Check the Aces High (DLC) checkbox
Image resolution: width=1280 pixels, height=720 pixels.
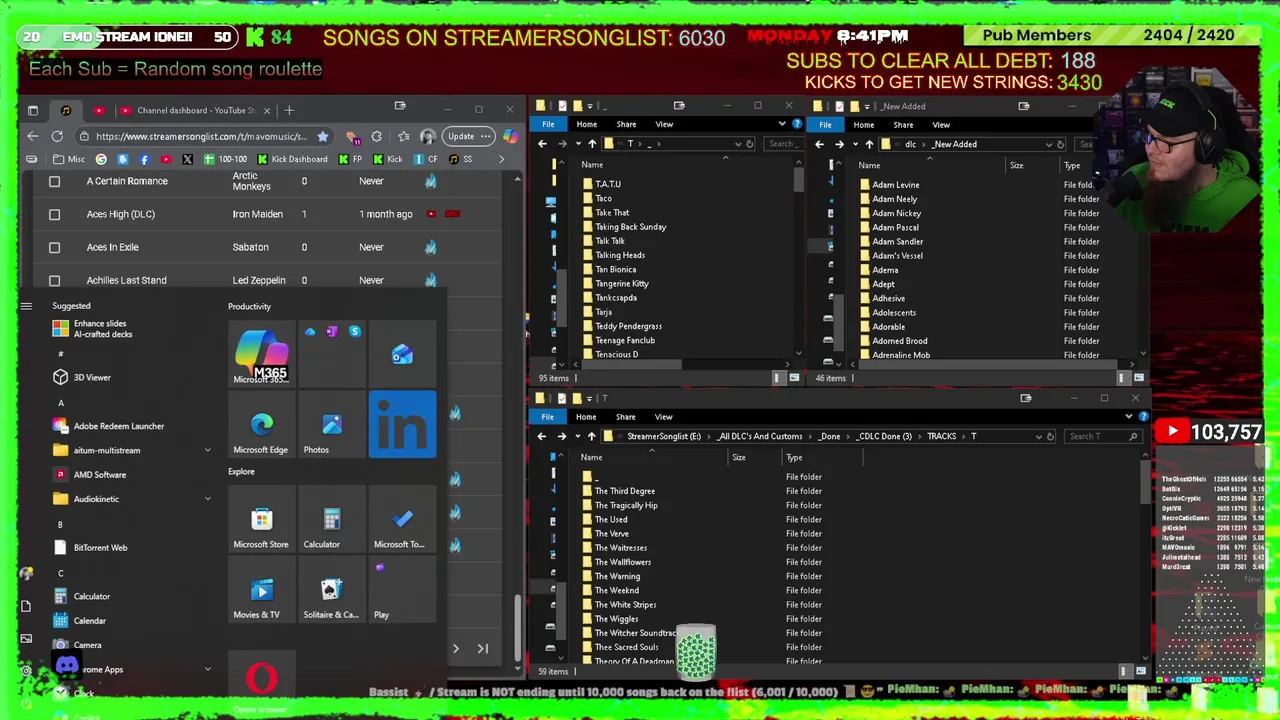tap(54, 214)
